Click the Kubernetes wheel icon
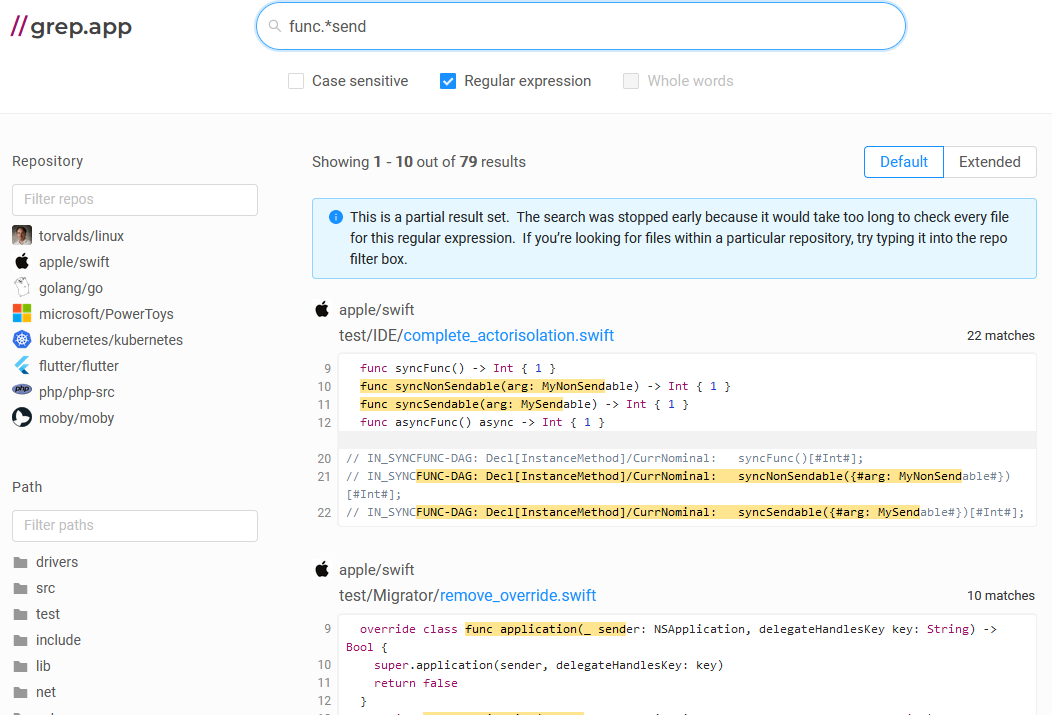The image size is (1052, 715). tap(22, 339)
